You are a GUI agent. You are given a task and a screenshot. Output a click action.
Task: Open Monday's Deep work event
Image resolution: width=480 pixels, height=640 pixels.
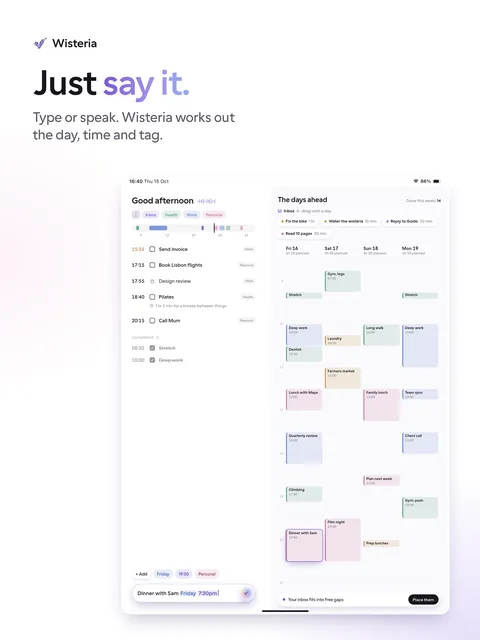tap(420, 346)
